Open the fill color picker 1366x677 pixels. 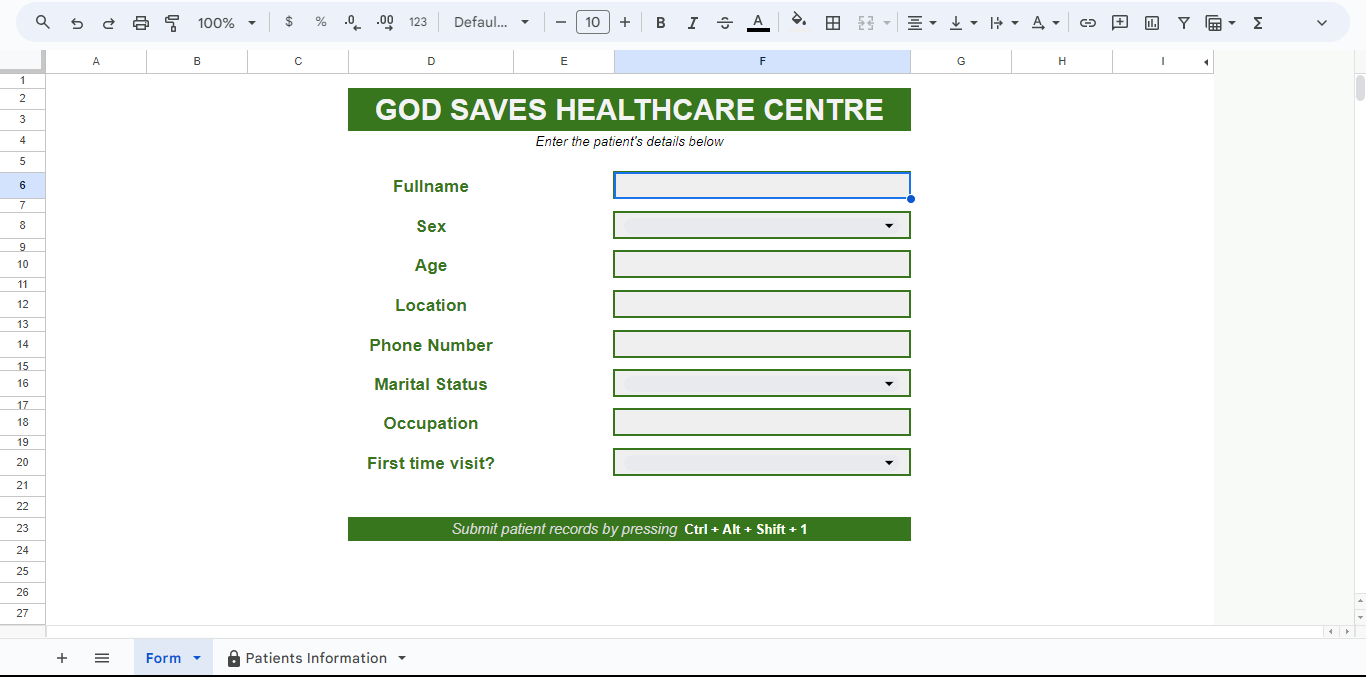[x=798, y=22]
